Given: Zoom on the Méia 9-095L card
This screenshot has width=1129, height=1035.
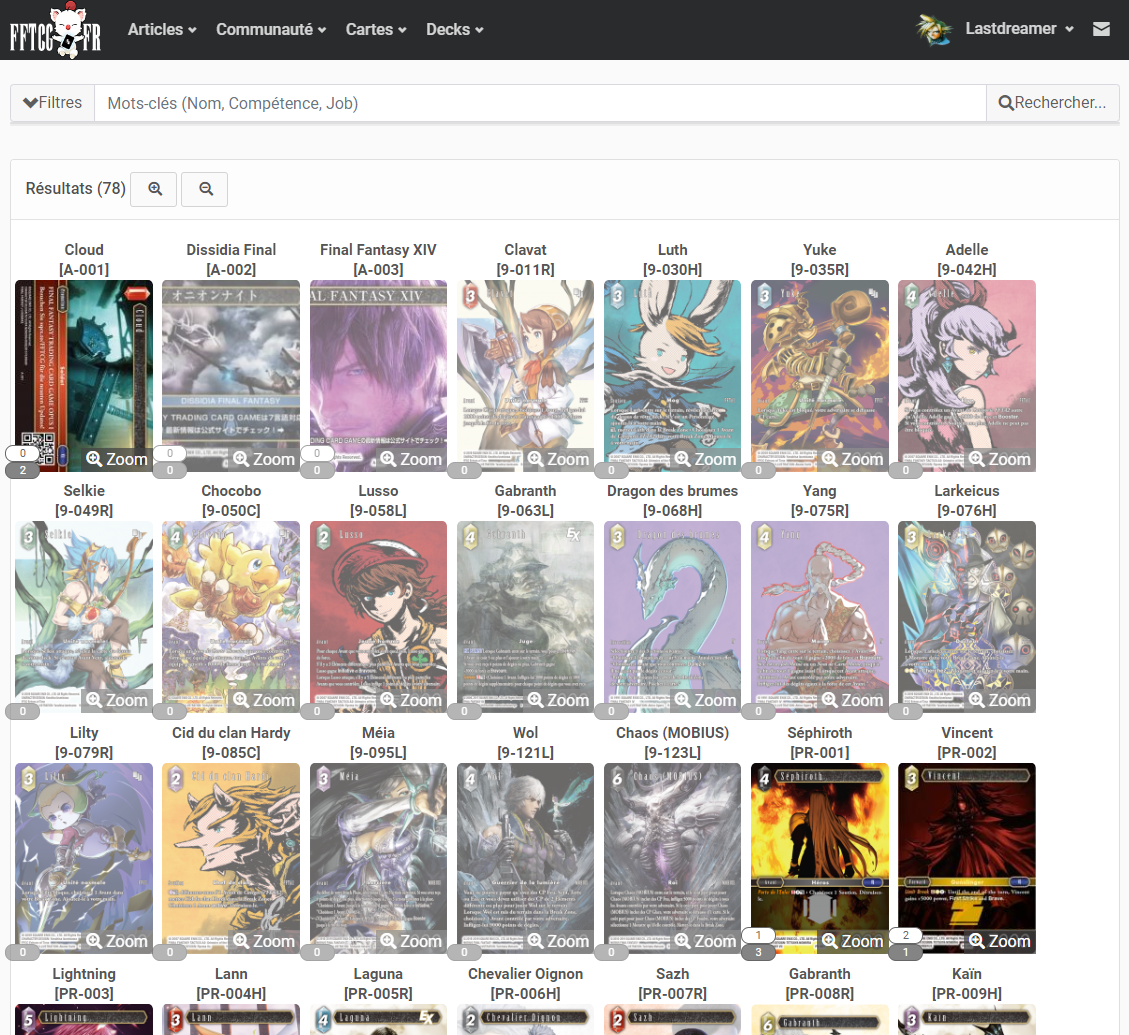Looking at the screenshot, I should tap(411, 941).
